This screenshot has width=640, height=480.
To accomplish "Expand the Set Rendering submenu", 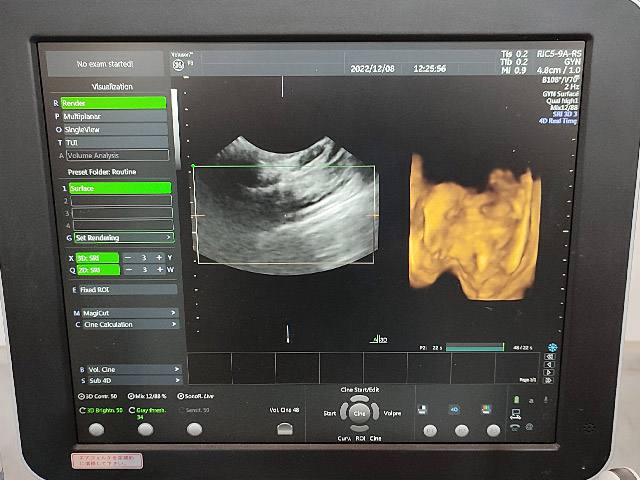I will (124, 238).
